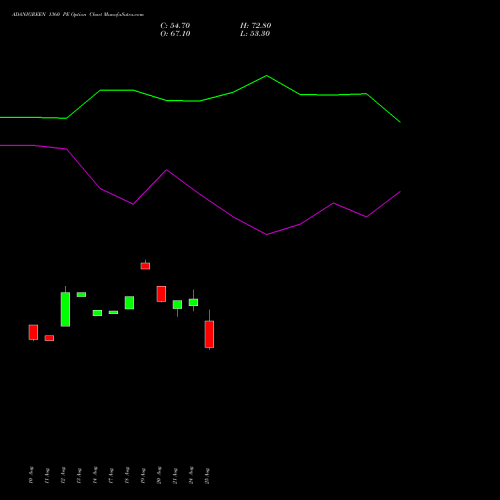
Task: Click the close value C: 54.70
Action: [x=175, y=26]
